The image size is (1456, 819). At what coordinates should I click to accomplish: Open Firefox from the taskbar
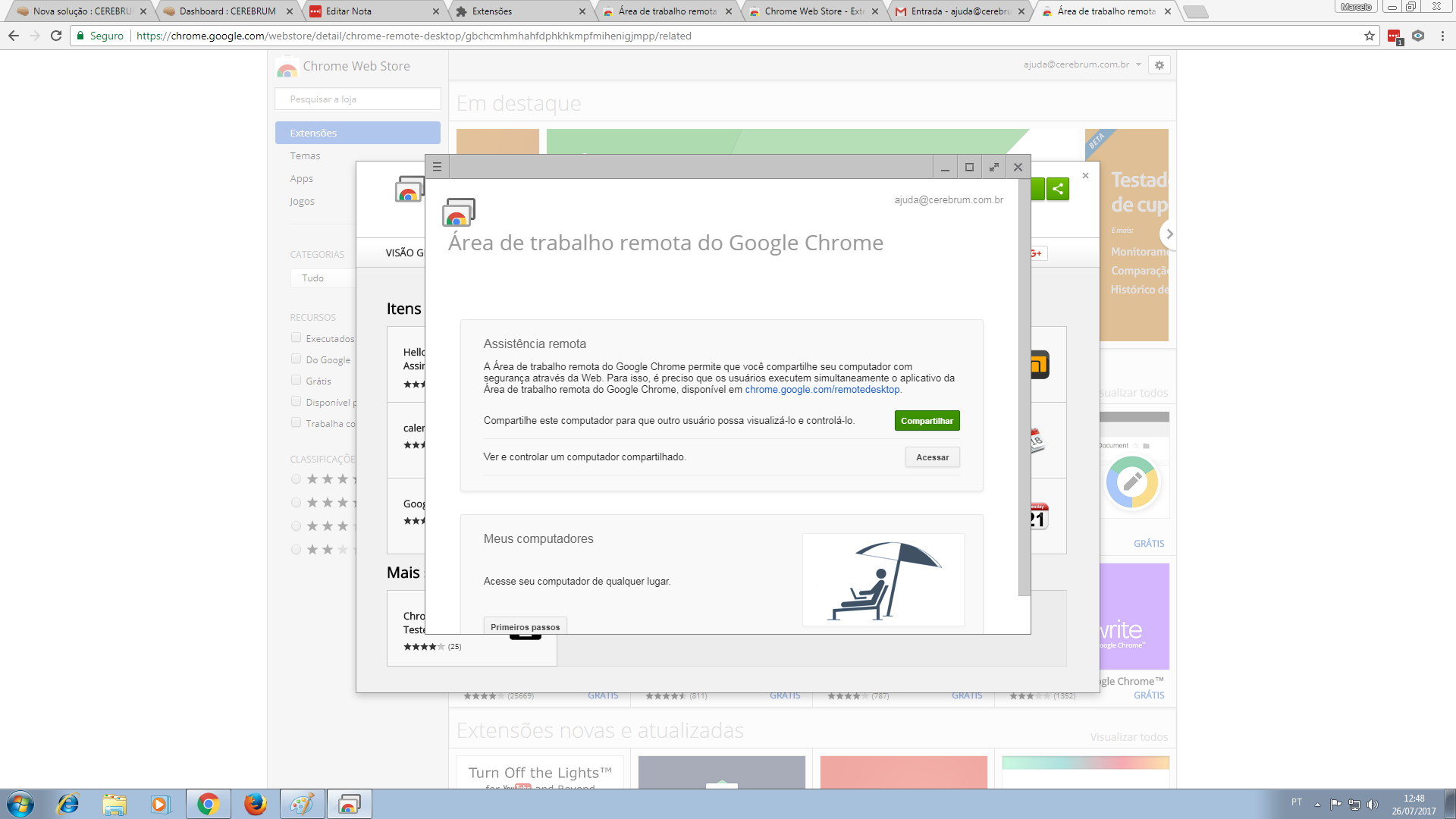255,804
